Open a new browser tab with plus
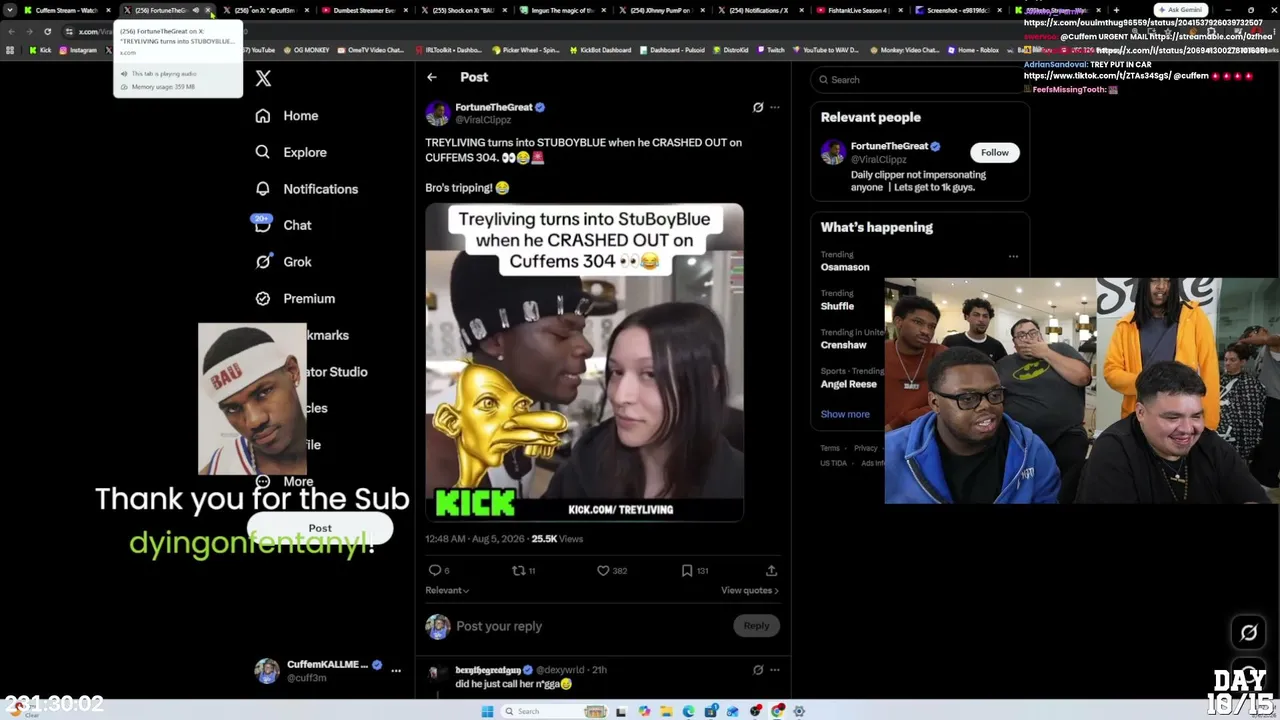 pos(1116,10)
